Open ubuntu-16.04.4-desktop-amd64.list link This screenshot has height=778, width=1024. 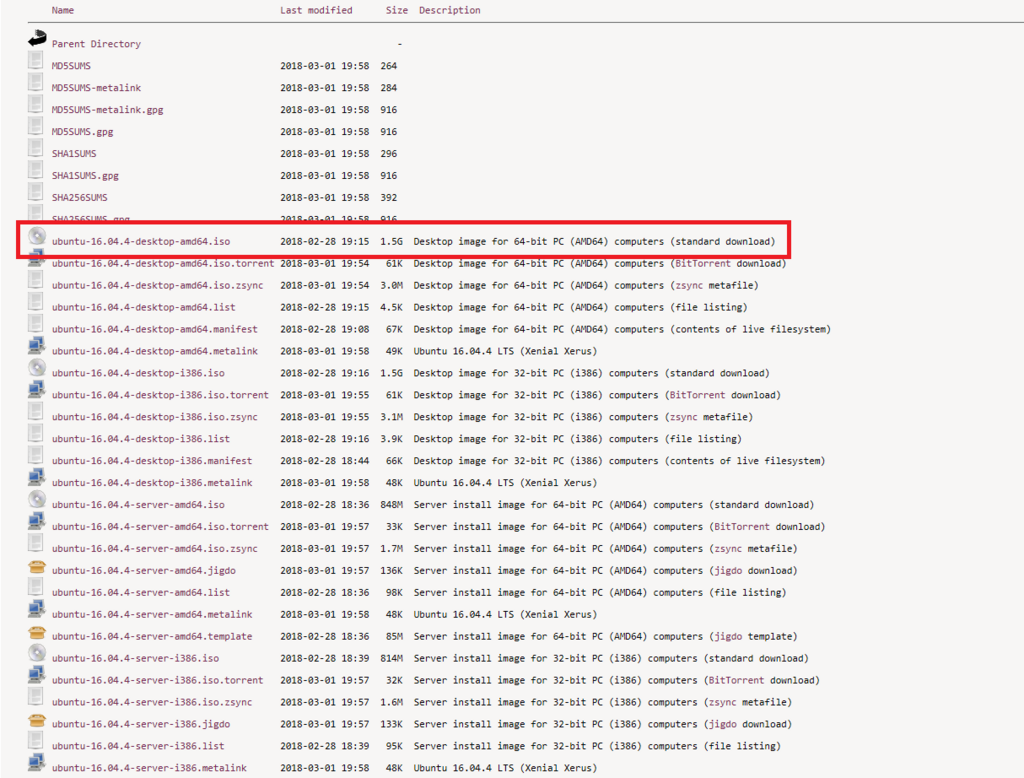tap(144, 307)
